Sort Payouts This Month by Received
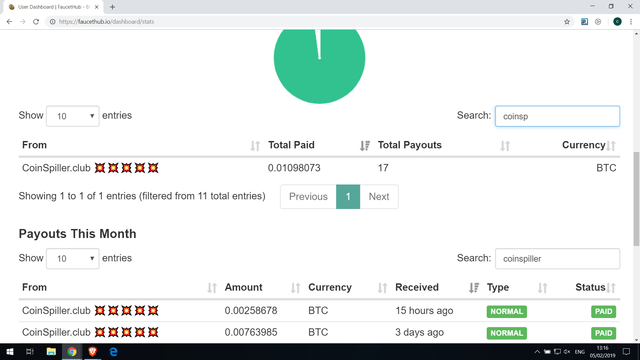 tap(437, 288)
